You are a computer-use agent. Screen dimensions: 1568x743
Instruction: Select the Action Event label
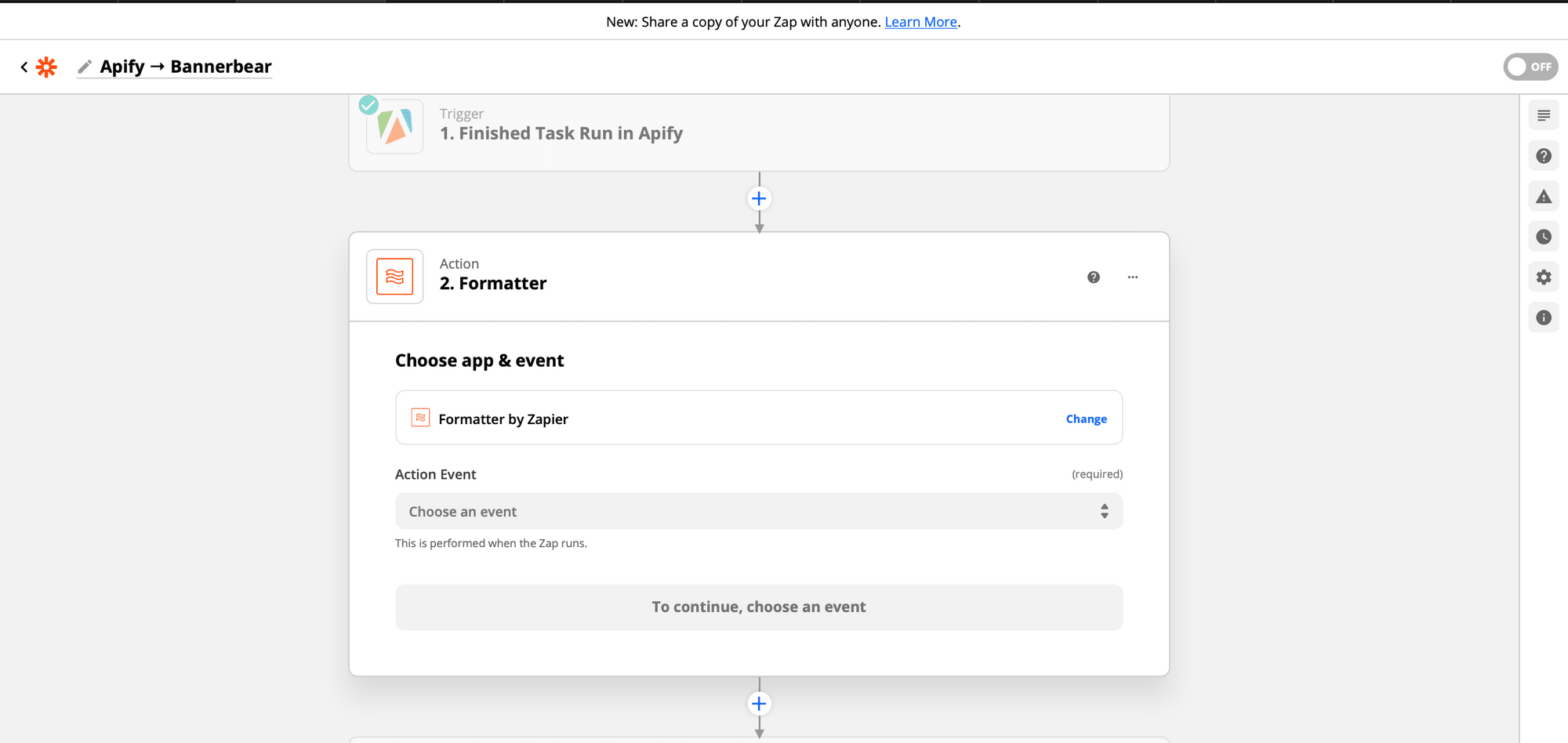(x=435, y=474)
